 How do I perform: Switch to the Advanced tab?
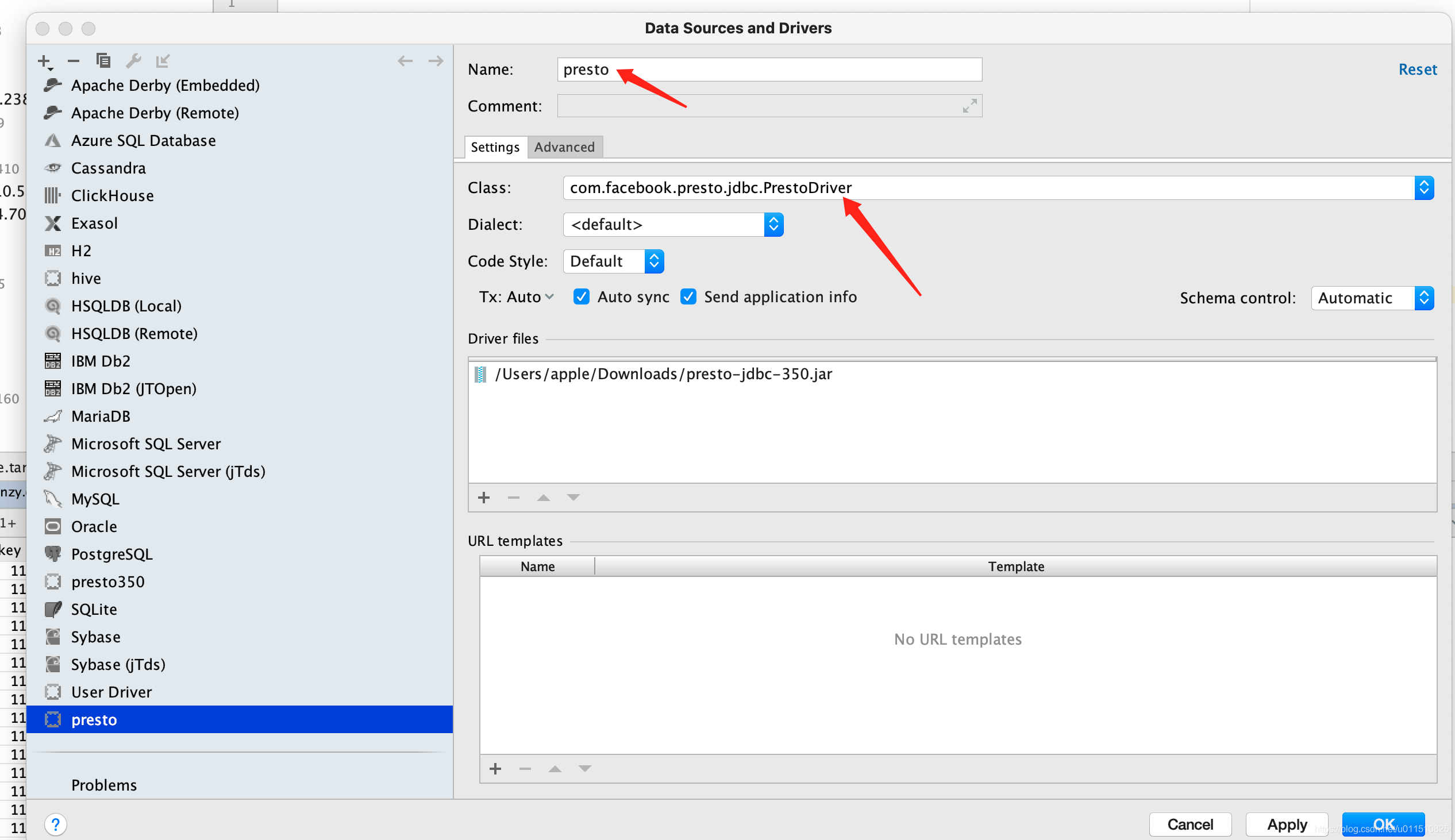coord(564,147)
